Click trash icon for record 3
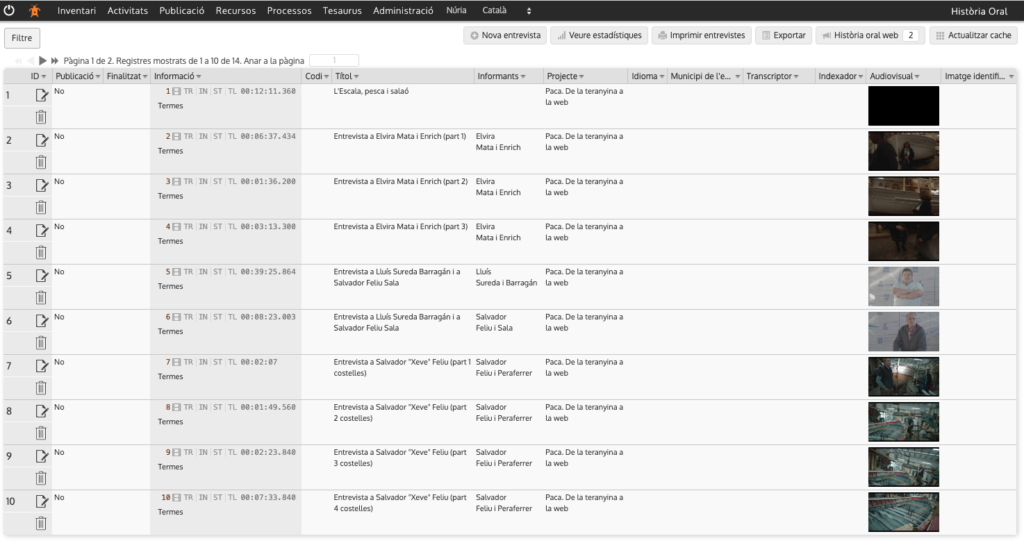Screen dimensions: 1024x550 tap(41, 208)
